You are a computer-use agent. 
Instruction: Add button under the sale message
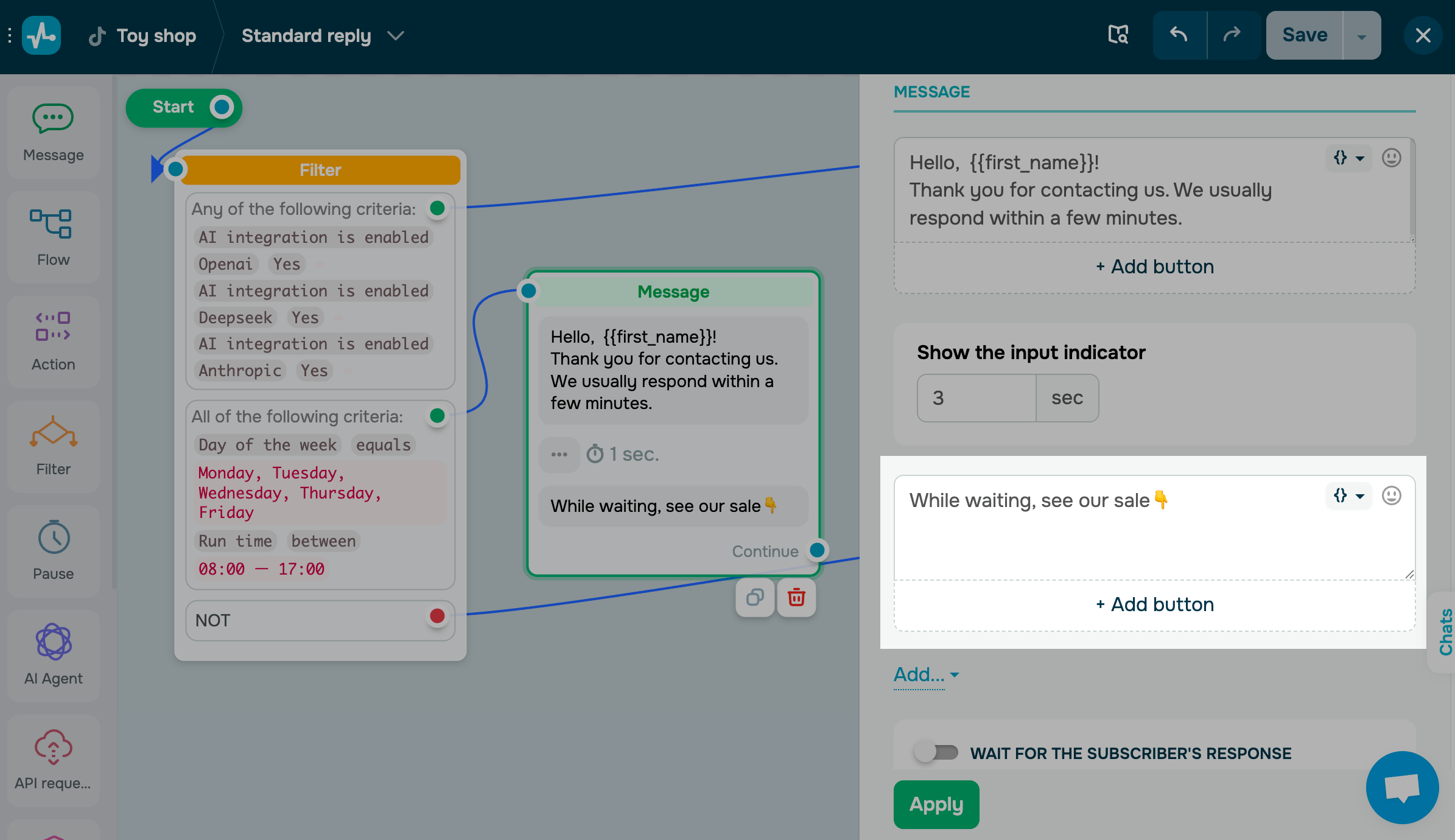click(1154, 604)
